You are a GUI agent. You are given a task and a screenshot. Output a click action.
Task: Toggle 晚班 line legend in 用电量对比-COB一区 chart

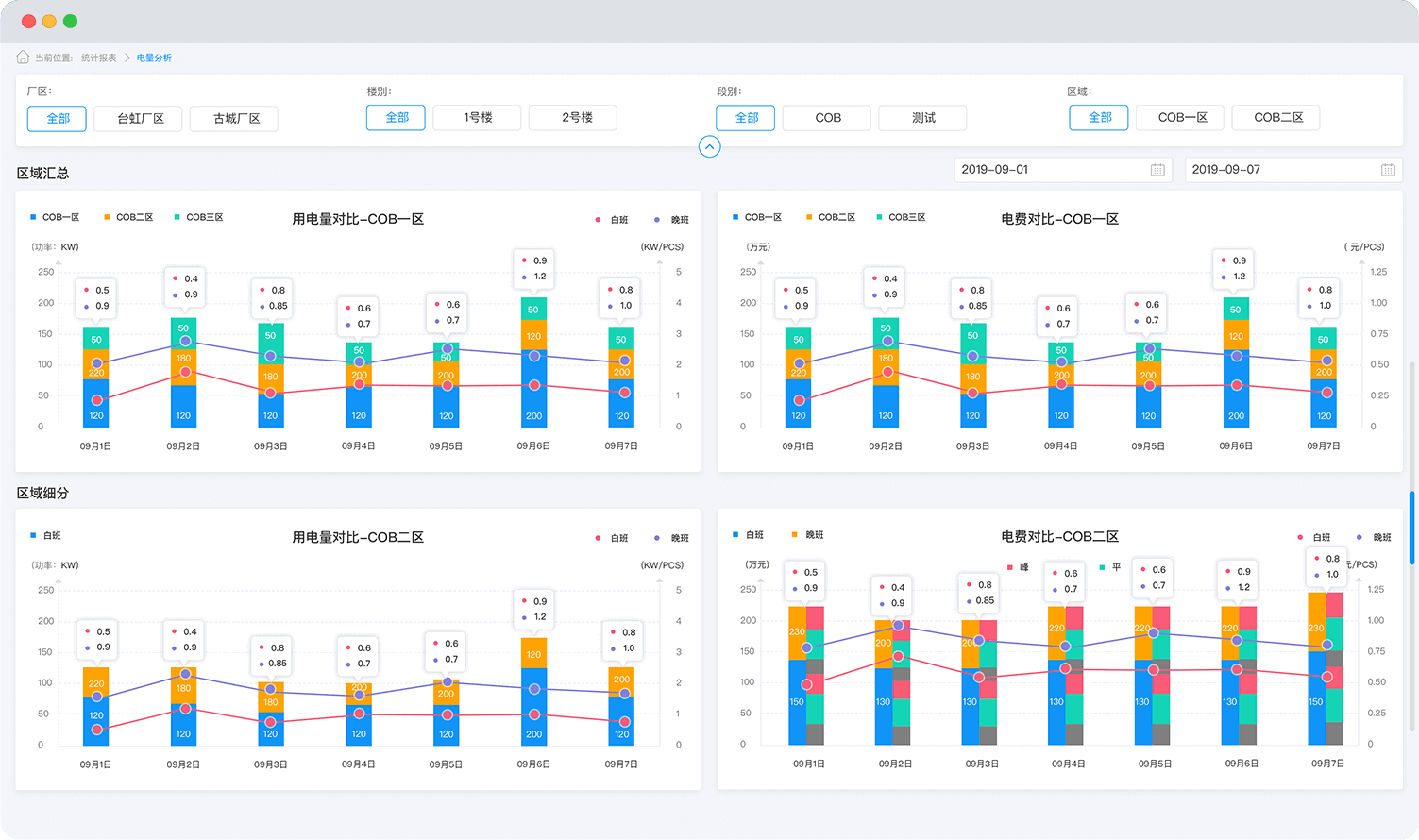(x=672, y=220)
